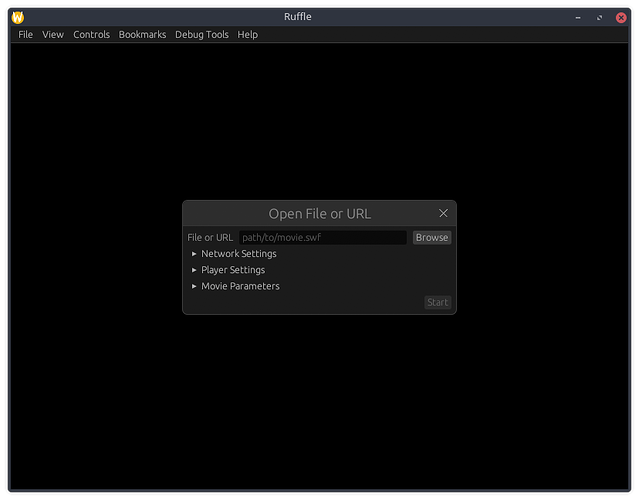Open the Bookmarks menu
Screen dimensions: 638x500
(142, 35)
